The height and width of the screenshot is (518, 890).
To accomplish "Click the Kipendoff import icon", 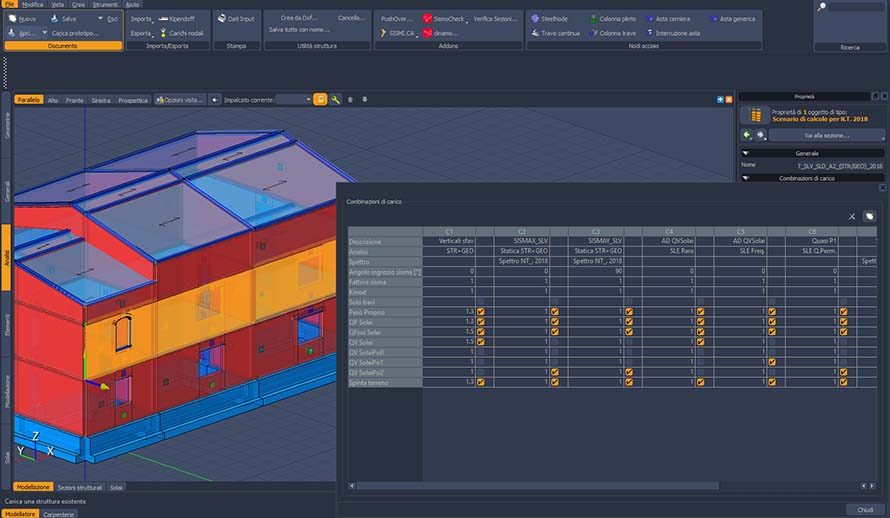I will point(163,19).
